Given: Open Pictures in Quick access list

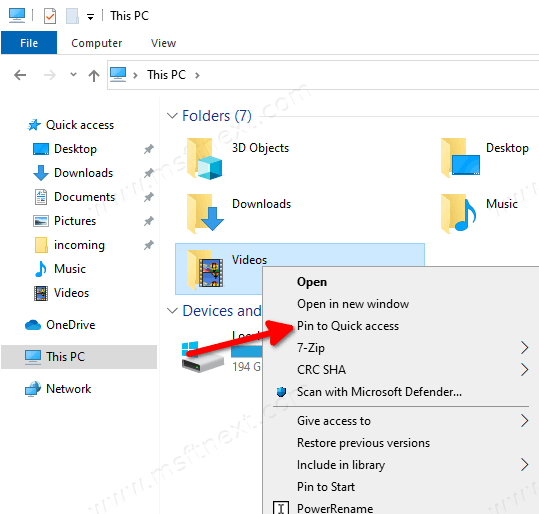Looking at the screenshot, I should click(75, 221).
